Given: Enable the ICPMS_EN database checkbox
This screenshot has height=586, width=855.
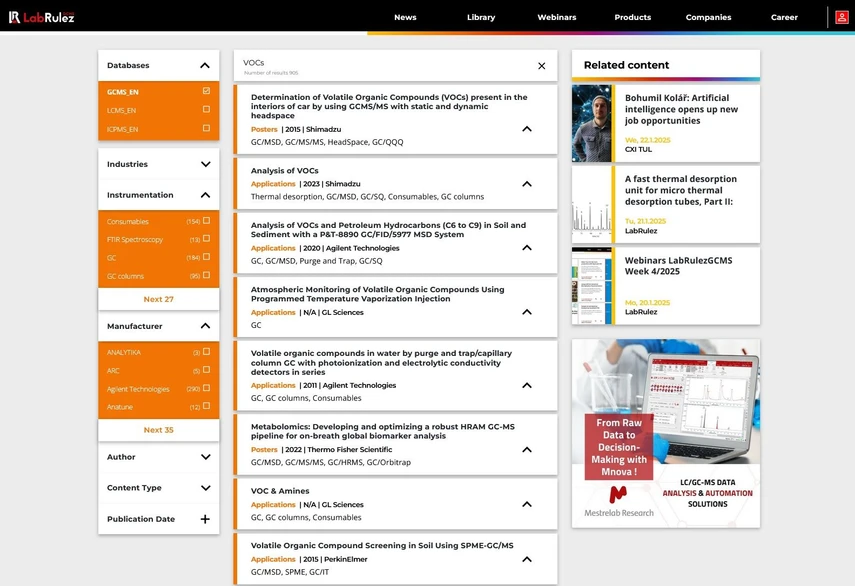Looking at the screenshot, I should 206,128.
